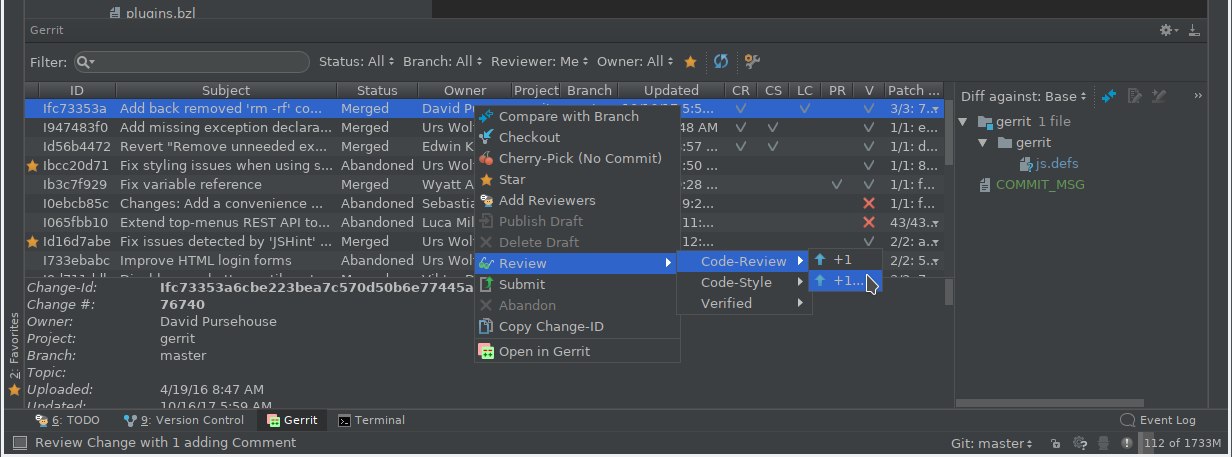Click the refresh changes icon

click(720, 62)
